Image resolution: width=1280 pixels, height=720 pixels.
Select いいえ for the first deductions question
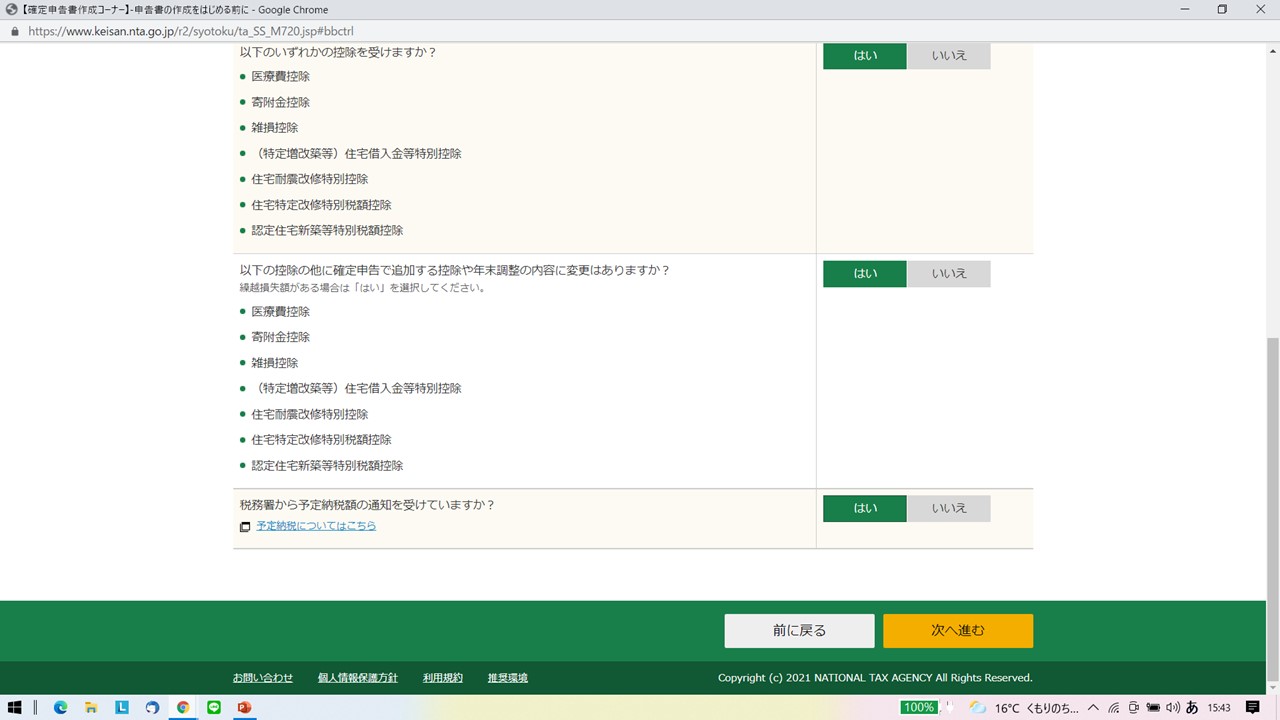[x=949, y=56]
